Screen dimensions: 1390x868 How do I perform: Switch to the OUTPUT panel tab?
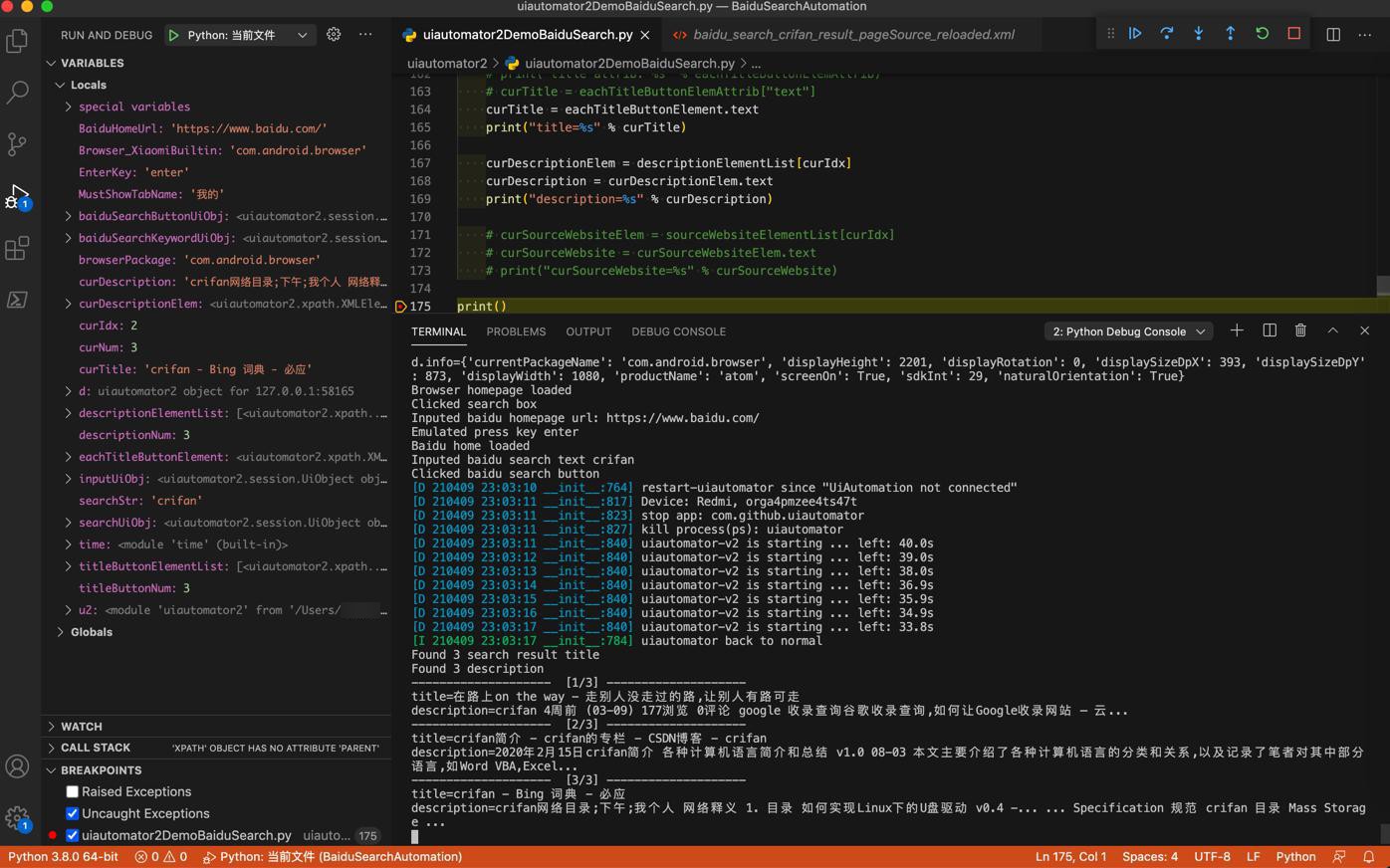pyautogui.click(x=588, y=331)
